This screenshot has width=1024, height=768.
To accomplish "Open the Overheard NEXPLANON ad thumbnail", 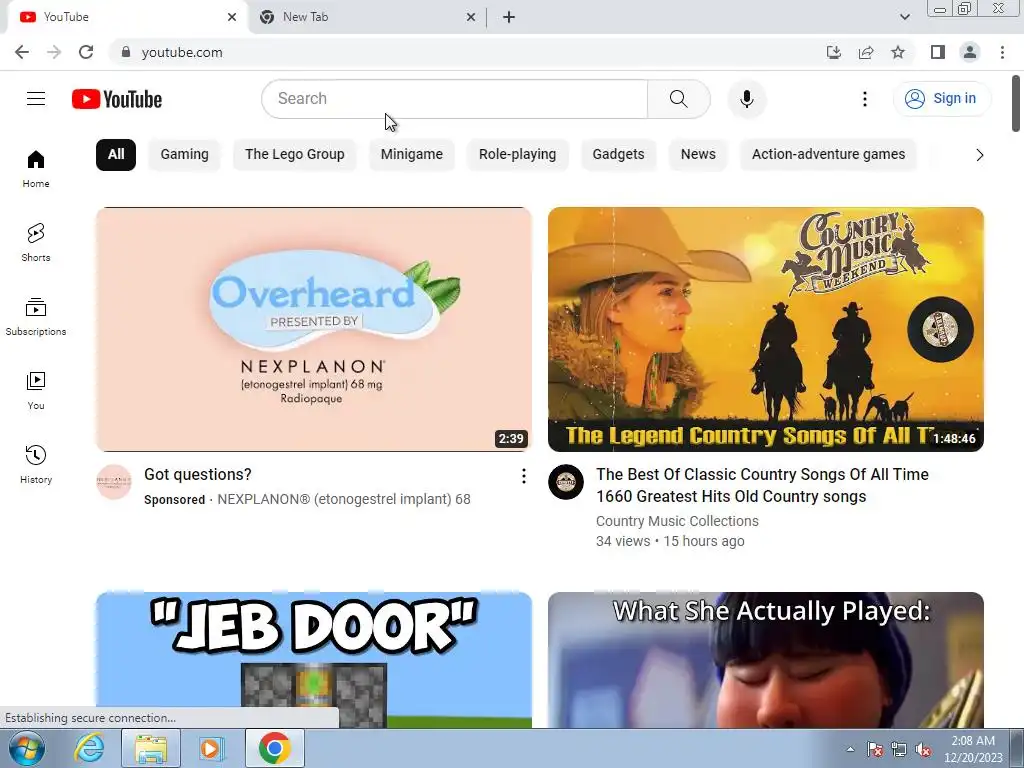I will (313, 329).
